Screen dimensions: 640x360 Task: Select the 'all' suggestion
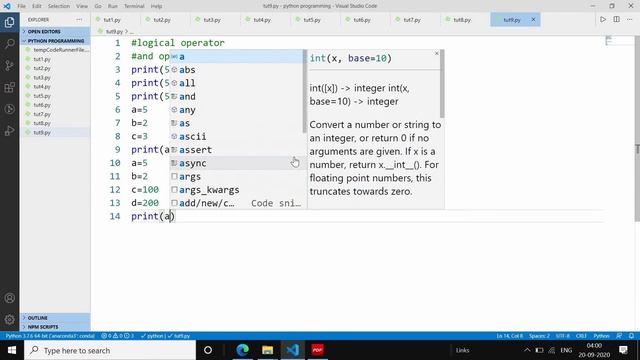click(237, 83)
